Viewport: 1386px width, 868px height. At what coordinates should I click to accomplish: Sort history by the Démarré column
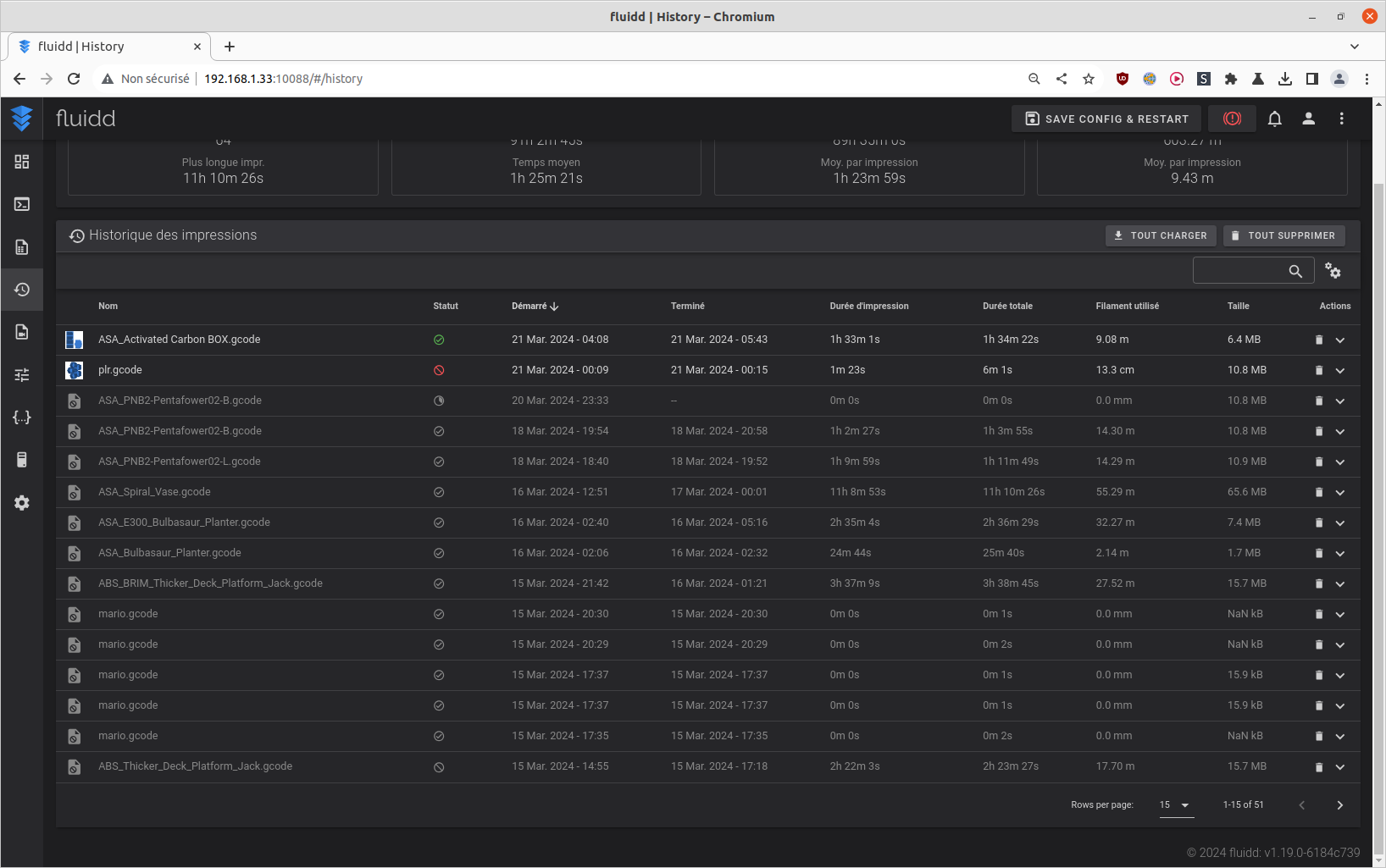coord(535,307)
